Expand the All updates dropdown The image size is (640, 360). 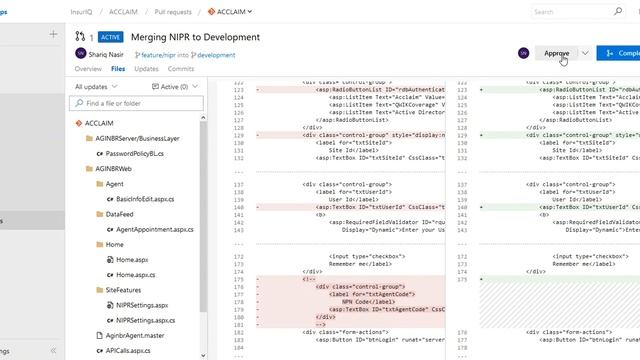pos(96,87)
